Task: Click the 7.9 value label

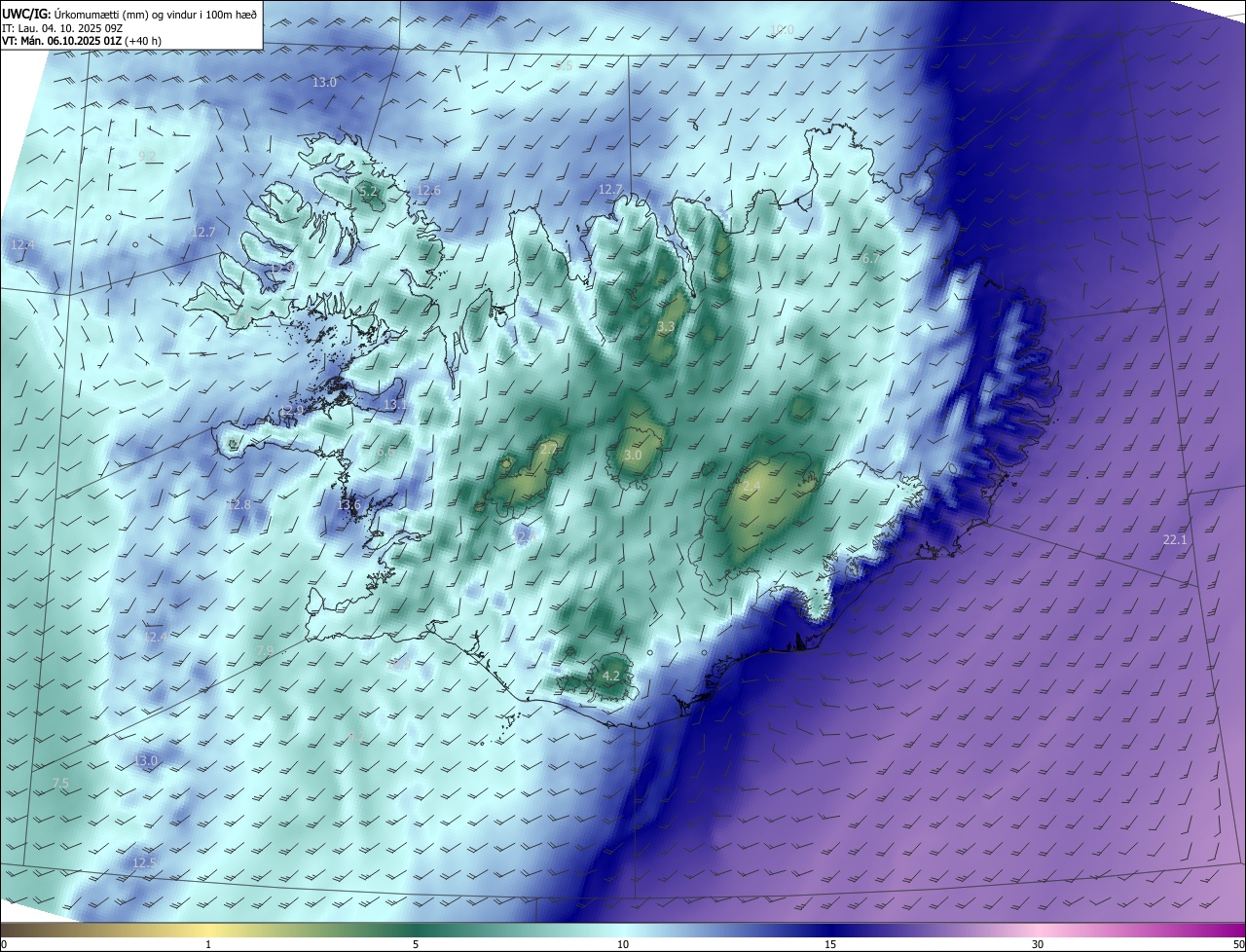Action: click(x=265, y=650)
